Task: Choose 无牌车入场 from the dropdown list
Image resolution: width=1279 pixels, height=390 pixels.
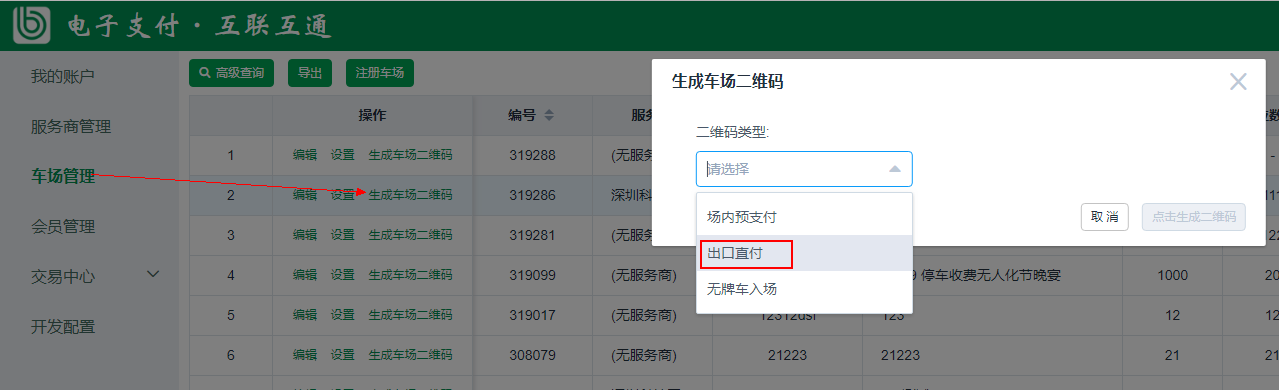Action: click(x=804, y=289)
